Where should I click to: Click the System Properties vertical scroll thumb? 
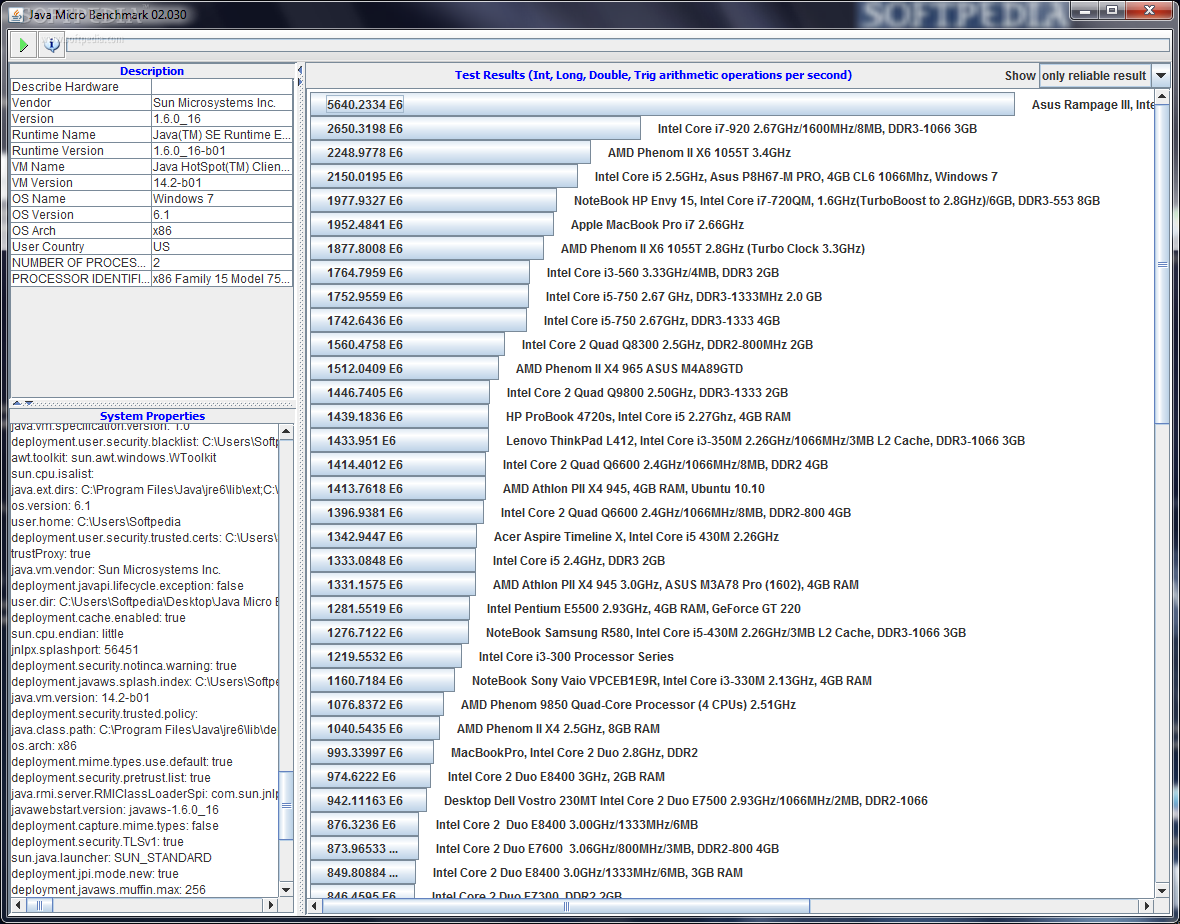coord(286,805)
